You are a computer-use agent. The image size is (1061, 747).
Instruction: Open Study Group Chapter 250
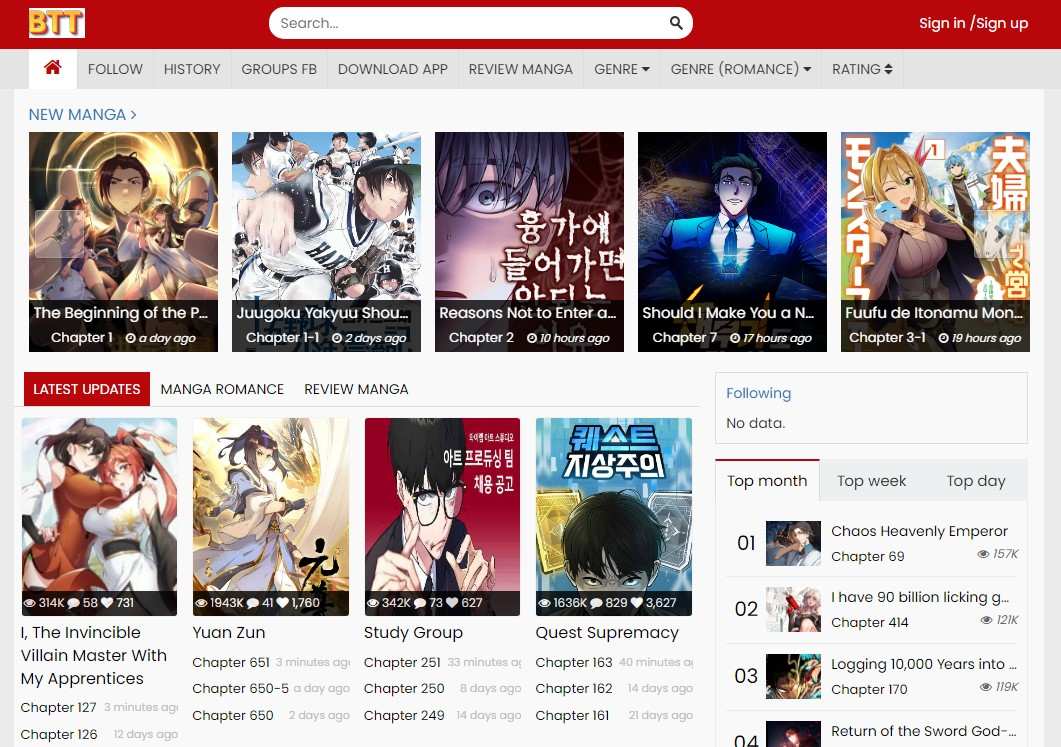point(404,689)
